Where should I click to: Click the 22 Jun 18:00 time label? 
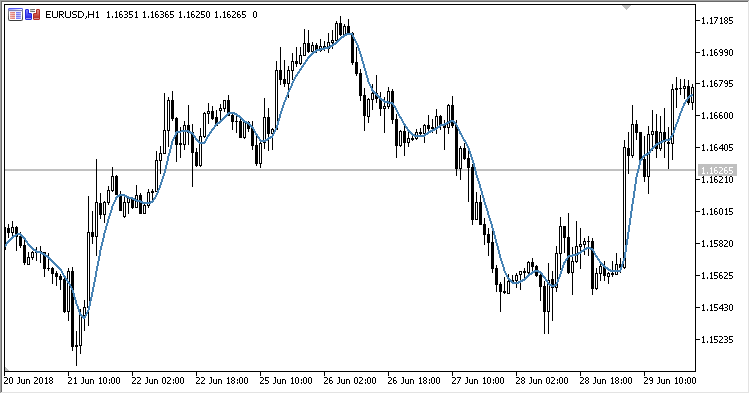[222, 381]
